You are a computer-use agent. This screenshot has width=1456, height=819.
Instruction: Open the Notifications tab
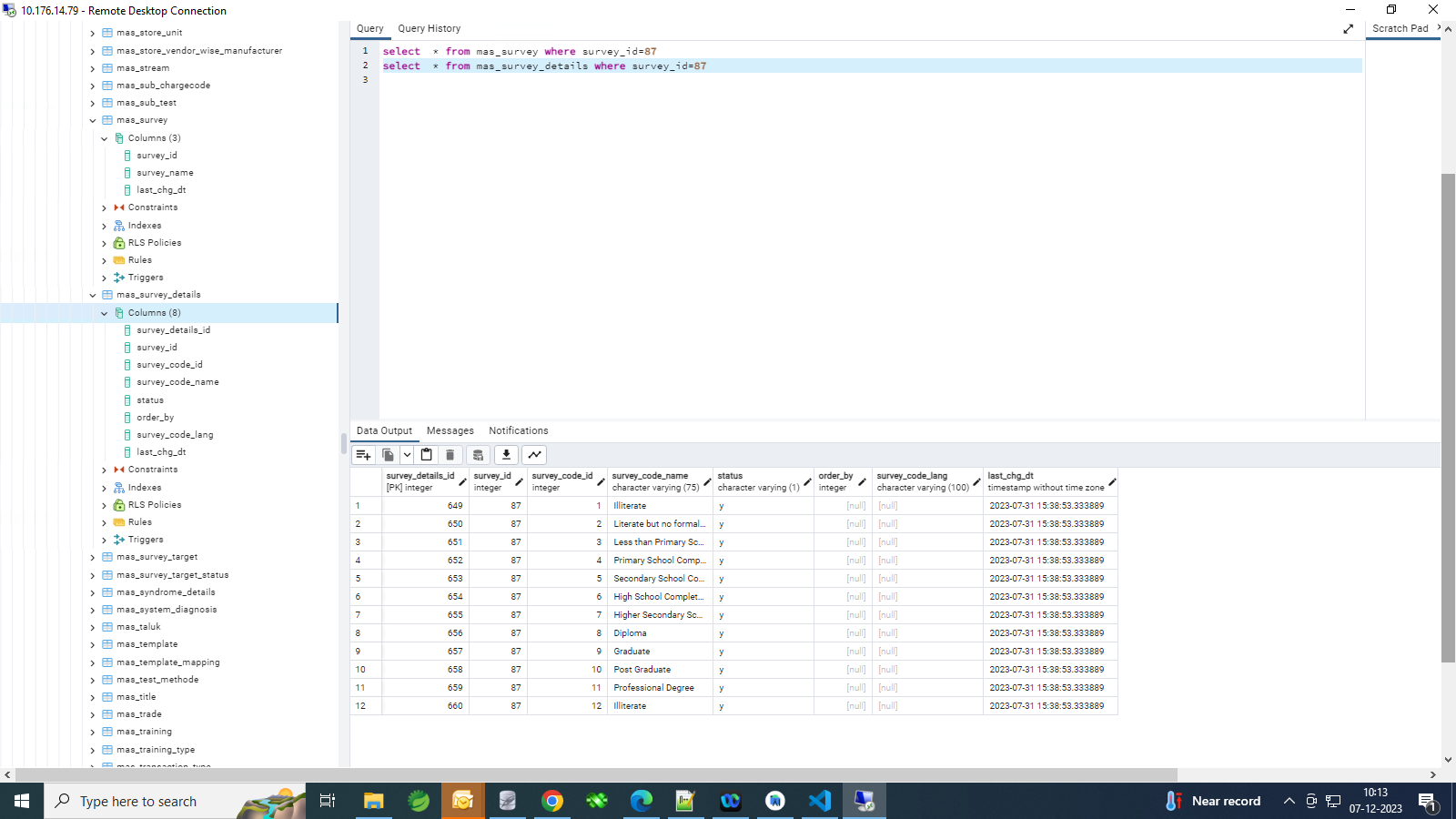pos(519,431)
